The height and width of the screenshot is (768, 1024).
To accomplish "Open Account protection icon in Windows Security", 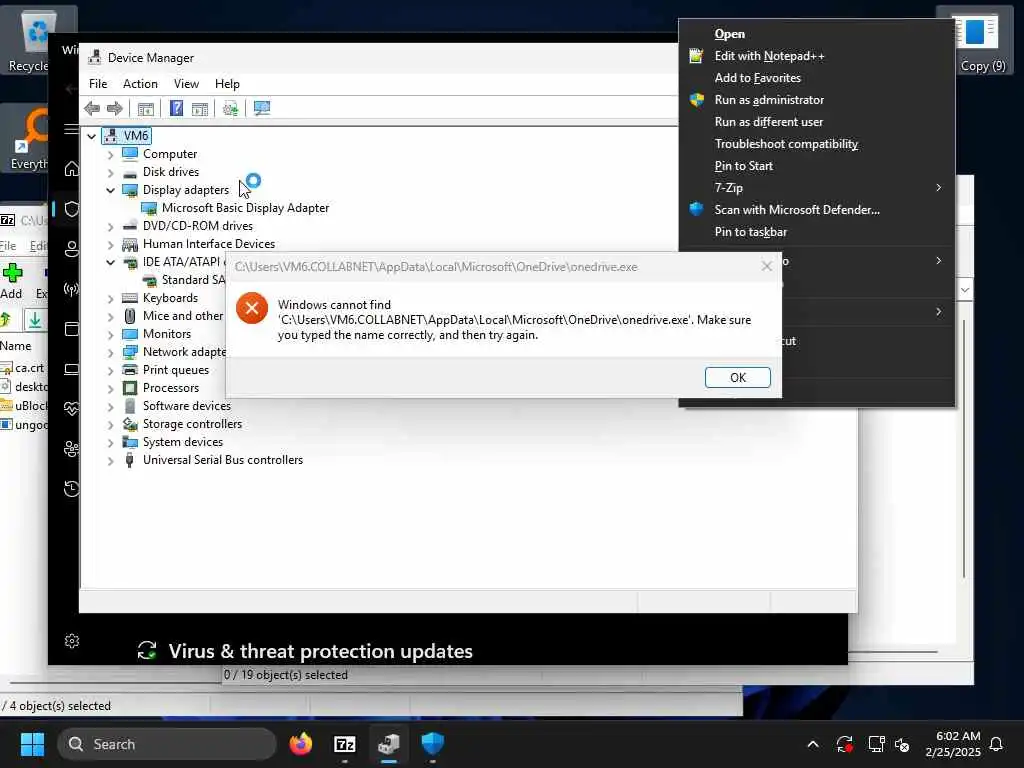I will coord(72,249).
